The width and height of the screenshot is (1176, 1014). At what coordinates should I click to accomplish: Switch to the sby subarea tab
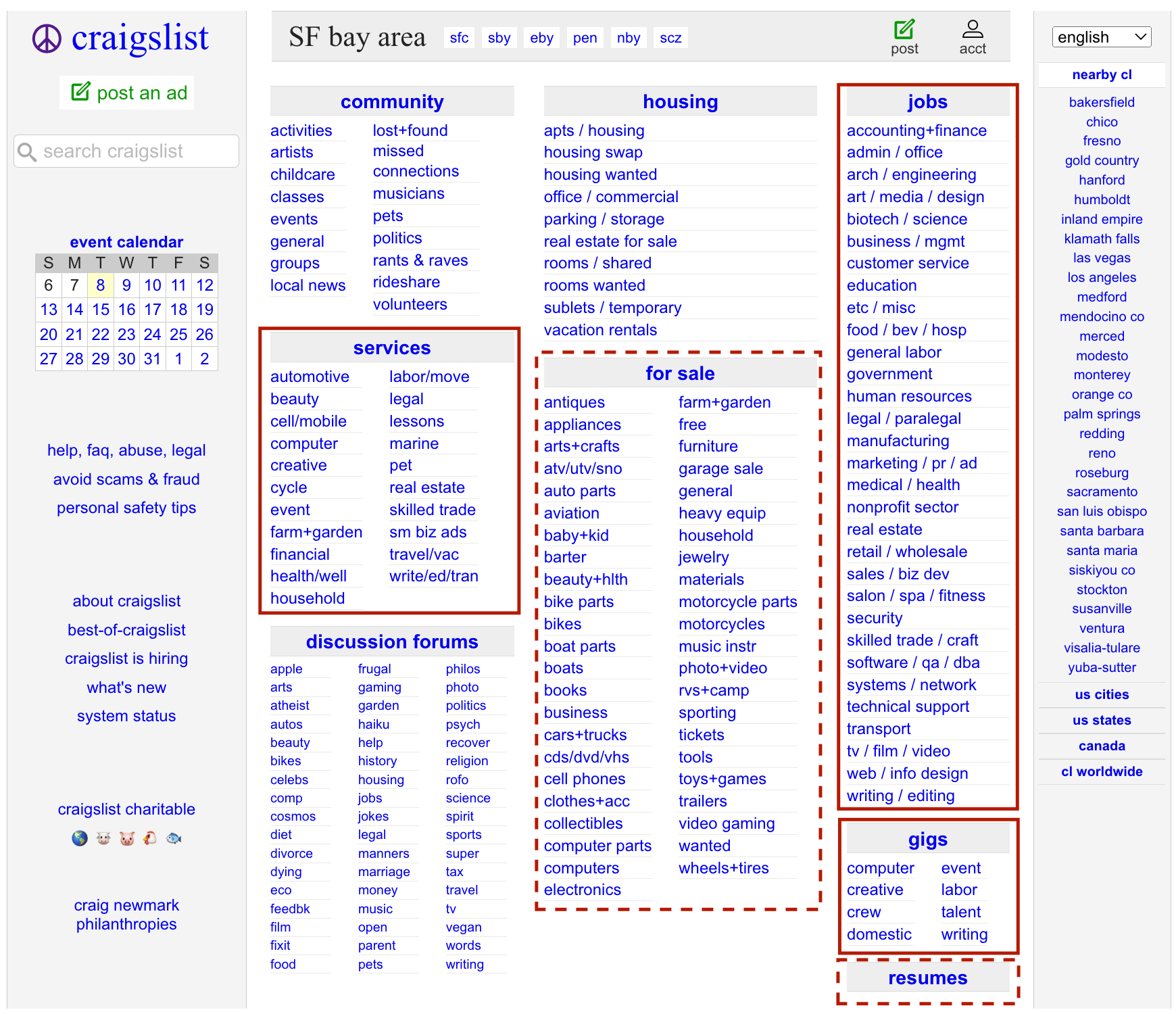tap(499, 38)
